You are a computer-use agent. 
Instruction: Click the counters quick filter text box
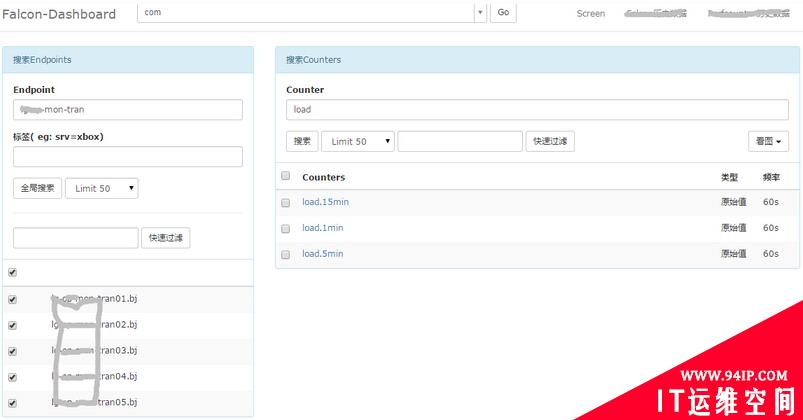[460, 141]
